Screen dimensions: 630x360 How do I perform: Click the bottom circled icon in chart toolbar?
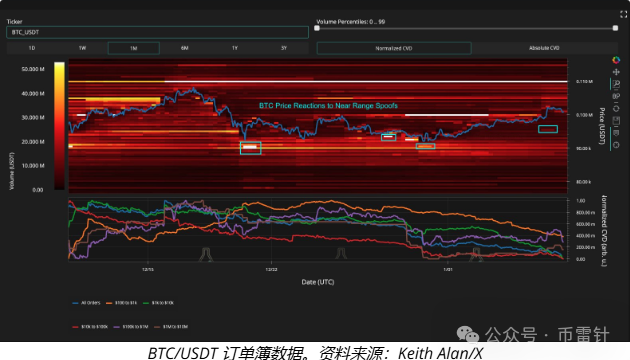pos(616,145)
